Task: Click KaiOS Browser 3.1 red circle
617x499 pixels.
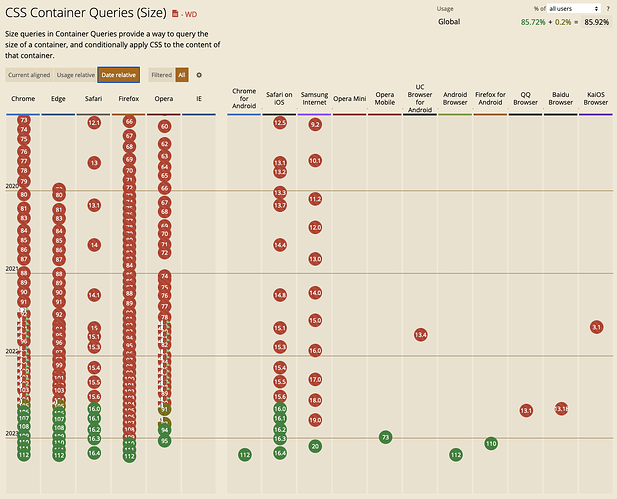Action: 597,327
